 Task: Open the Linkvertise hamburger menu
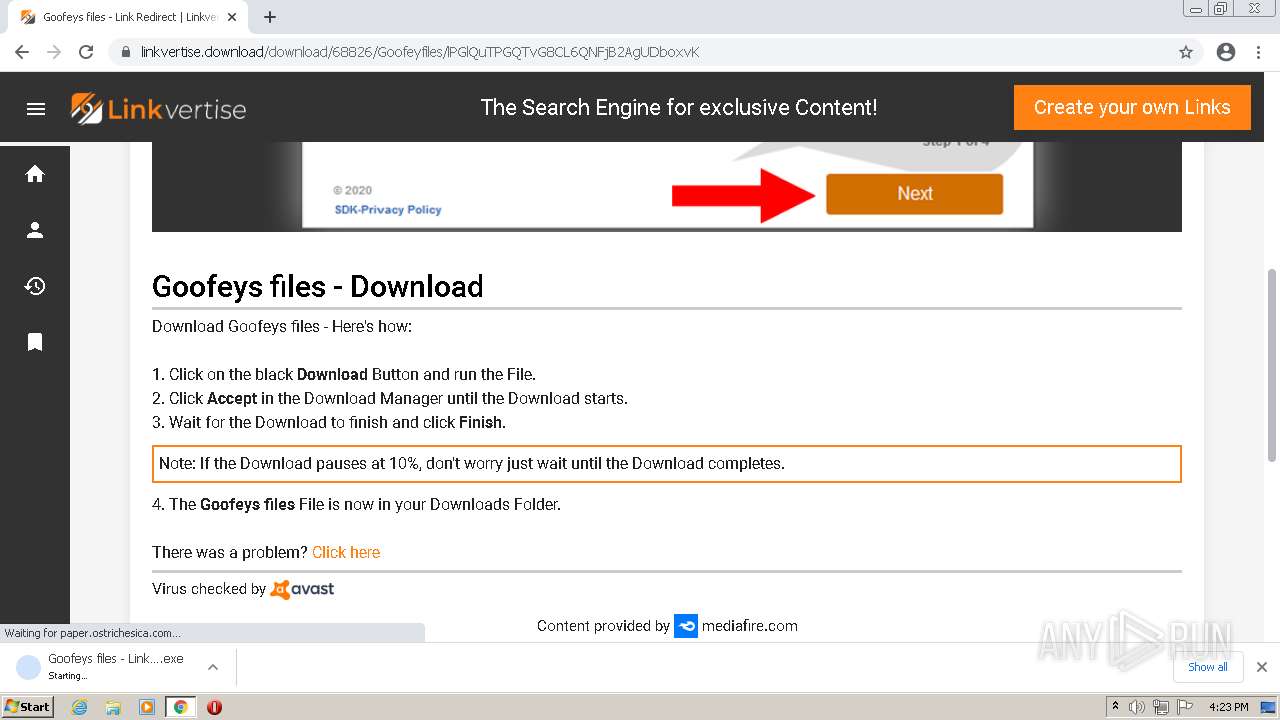click(x=36, y=109)
